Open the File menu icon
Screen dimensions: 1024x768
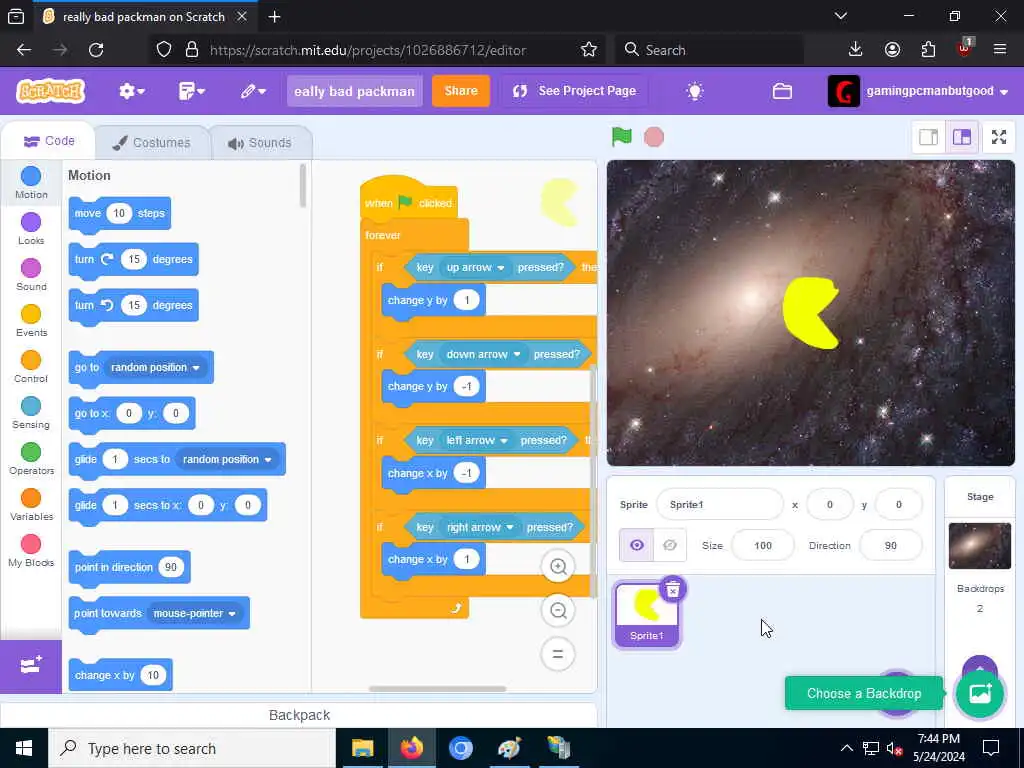pos(191,91)
